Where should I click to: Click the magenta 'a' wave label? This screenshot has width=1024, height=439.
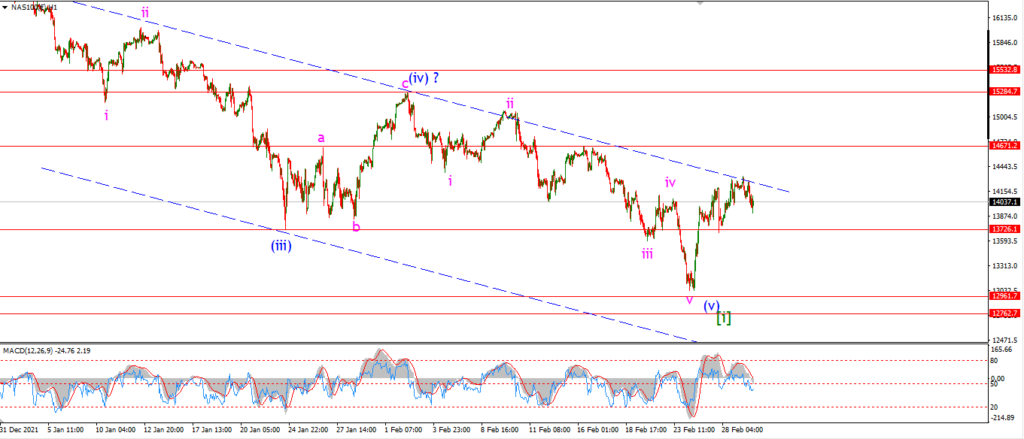(321, 137)
